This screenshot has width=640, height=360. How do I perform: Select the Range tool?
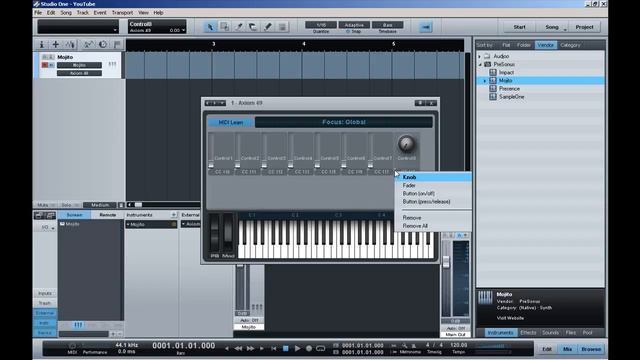point(224,27)
